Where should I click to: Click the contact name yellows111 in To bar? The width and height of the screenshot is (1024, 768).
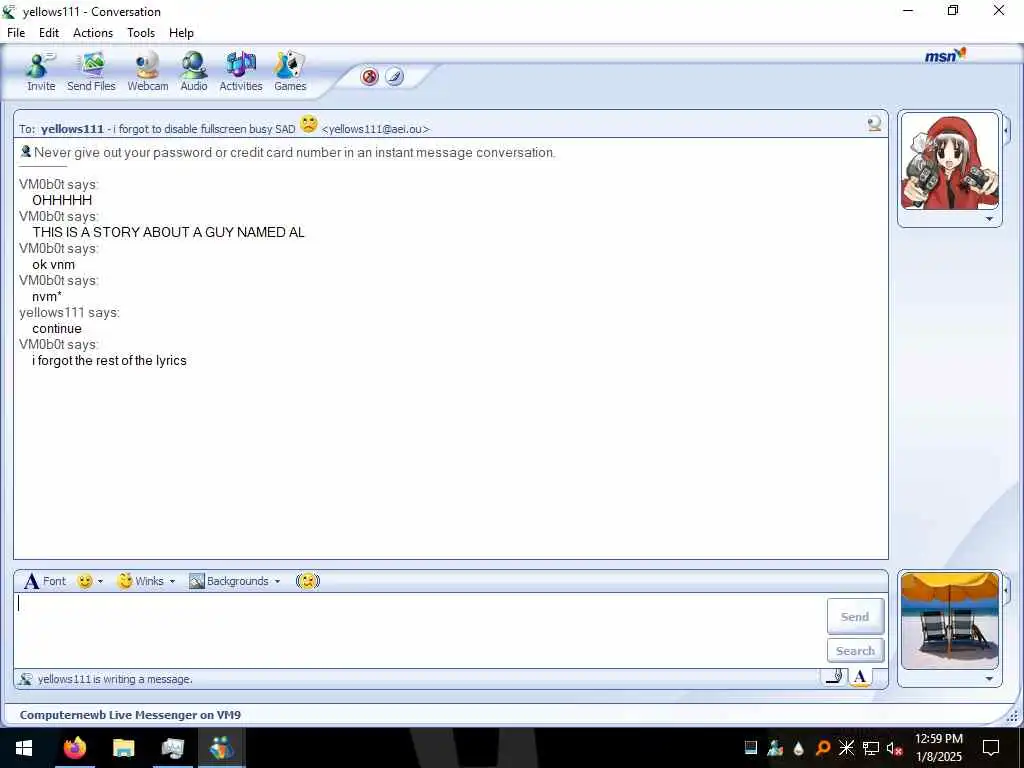coord(72,129)
